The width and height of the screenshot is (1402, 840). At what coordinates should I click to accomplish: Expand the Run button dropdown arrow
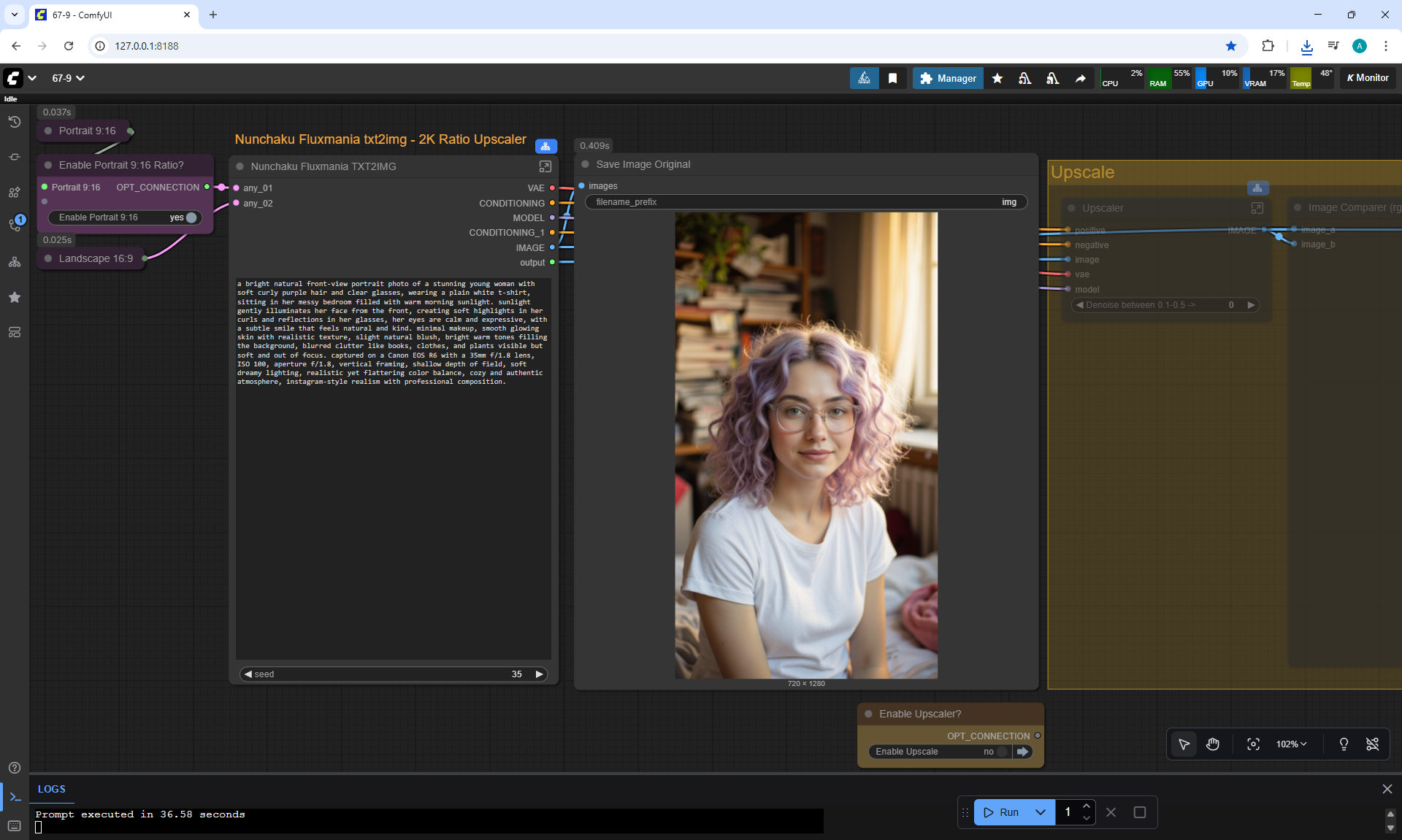pyautogui.click(x=1040, y=812)
